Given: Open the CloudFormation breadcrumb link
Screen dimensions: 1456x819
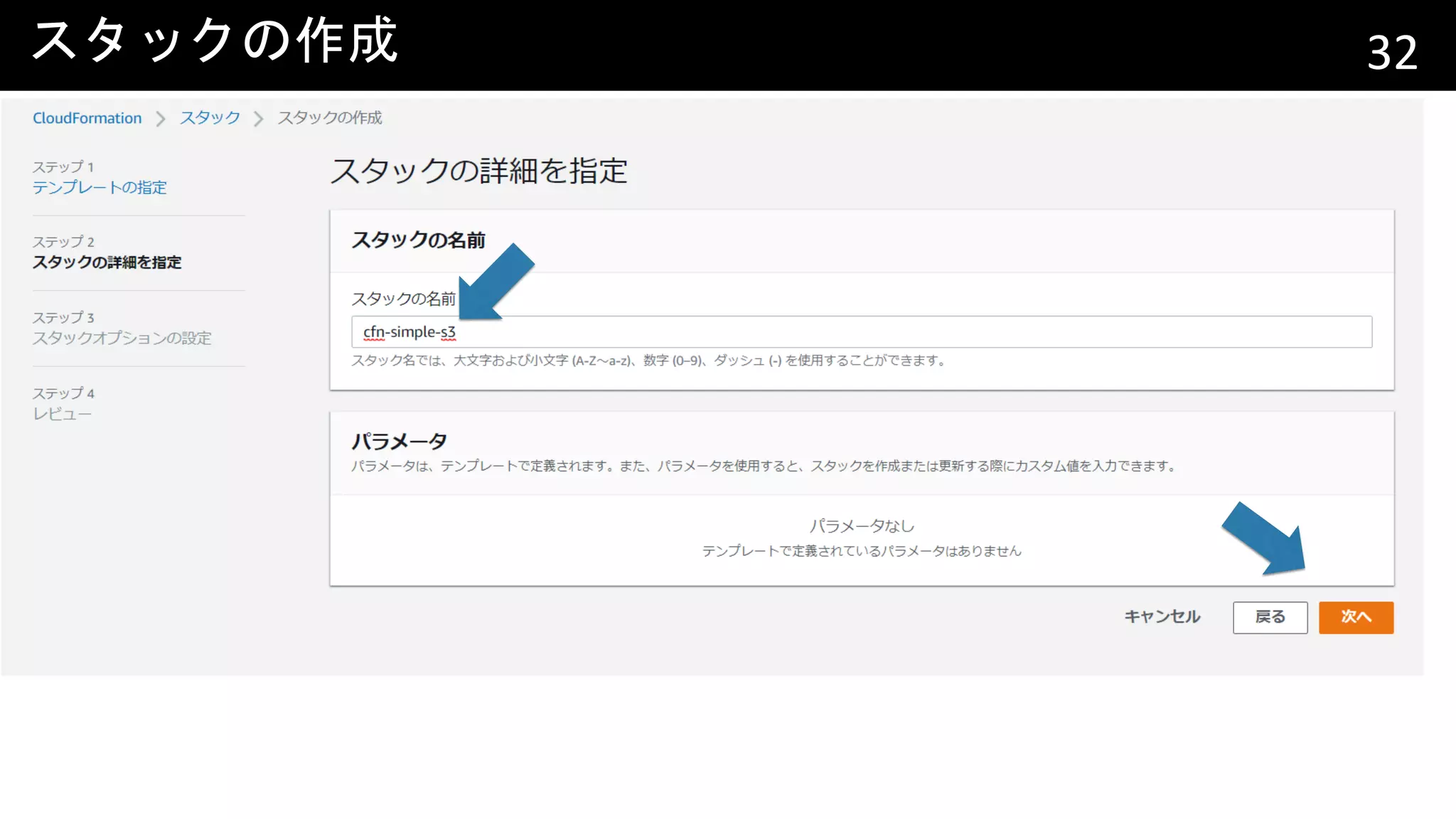Looking at the screenshot, I should 87,118.
